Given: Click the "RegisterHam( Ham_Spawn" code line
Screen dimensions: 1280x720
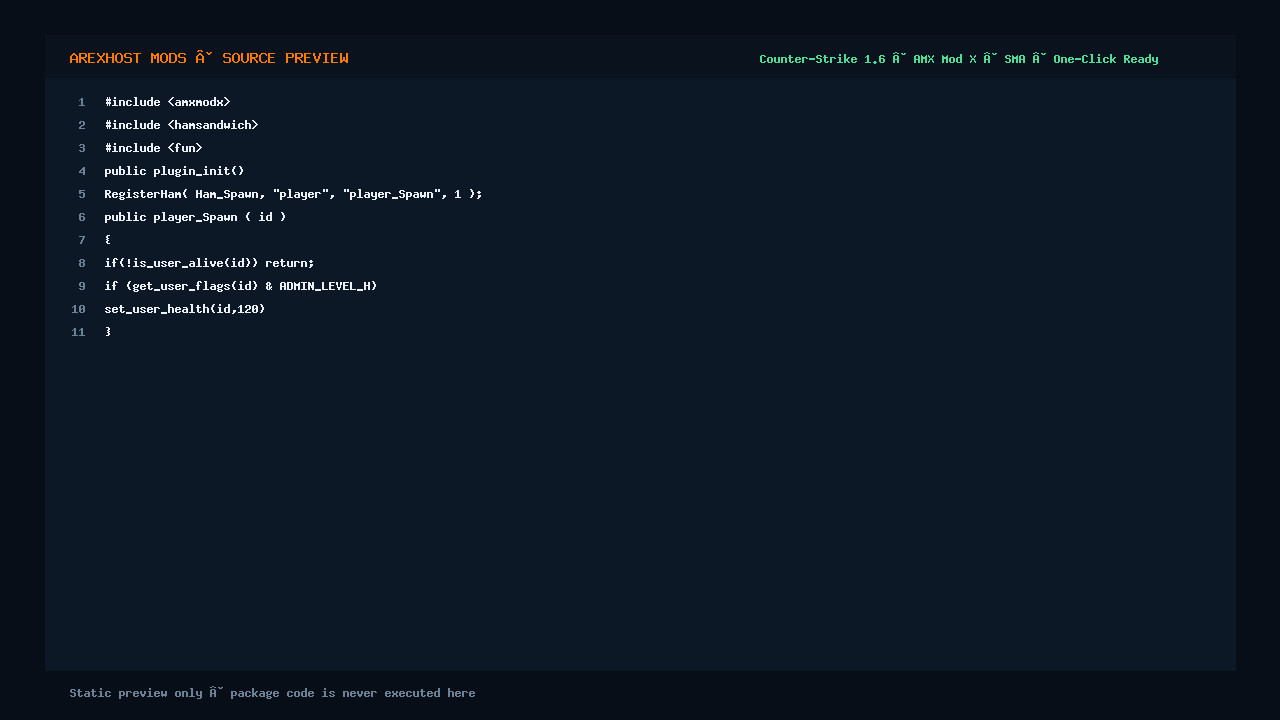Looking at the screenshot, I should tap(293, 194).
